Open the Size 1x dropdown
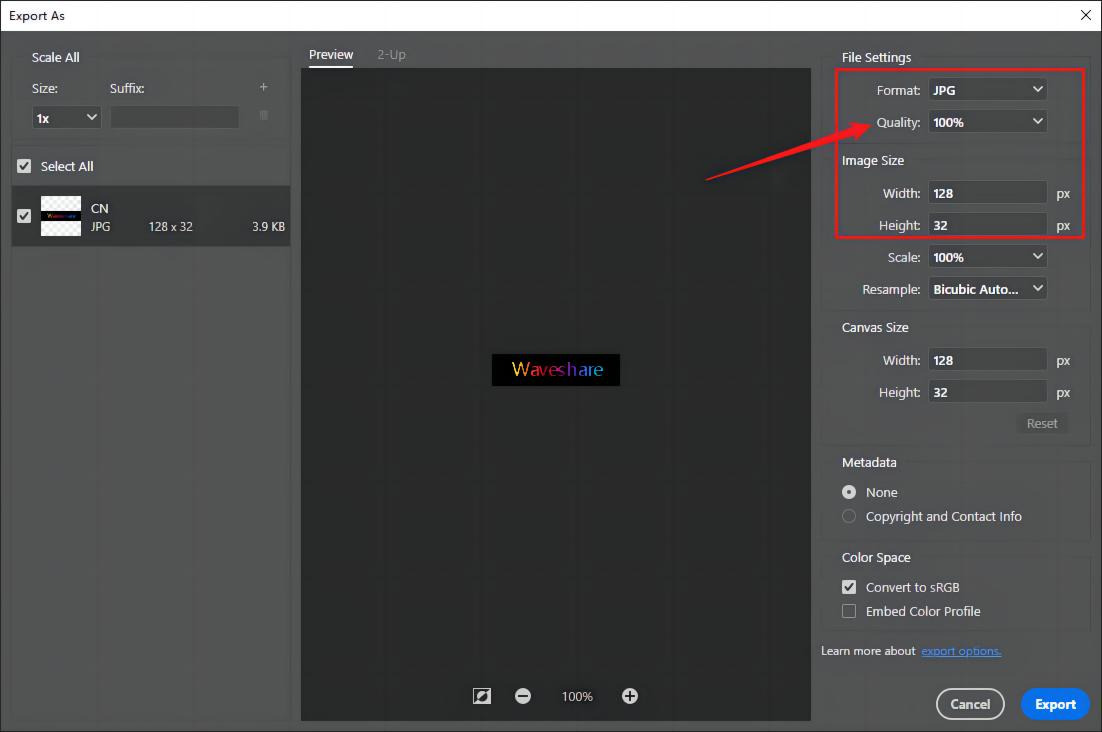The width and height of the screenshot is (1102, 732). 66,117
